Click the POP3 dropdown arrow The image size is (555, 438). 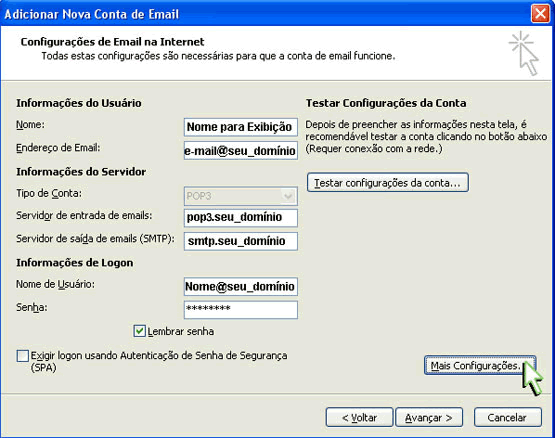coord(288,196)
